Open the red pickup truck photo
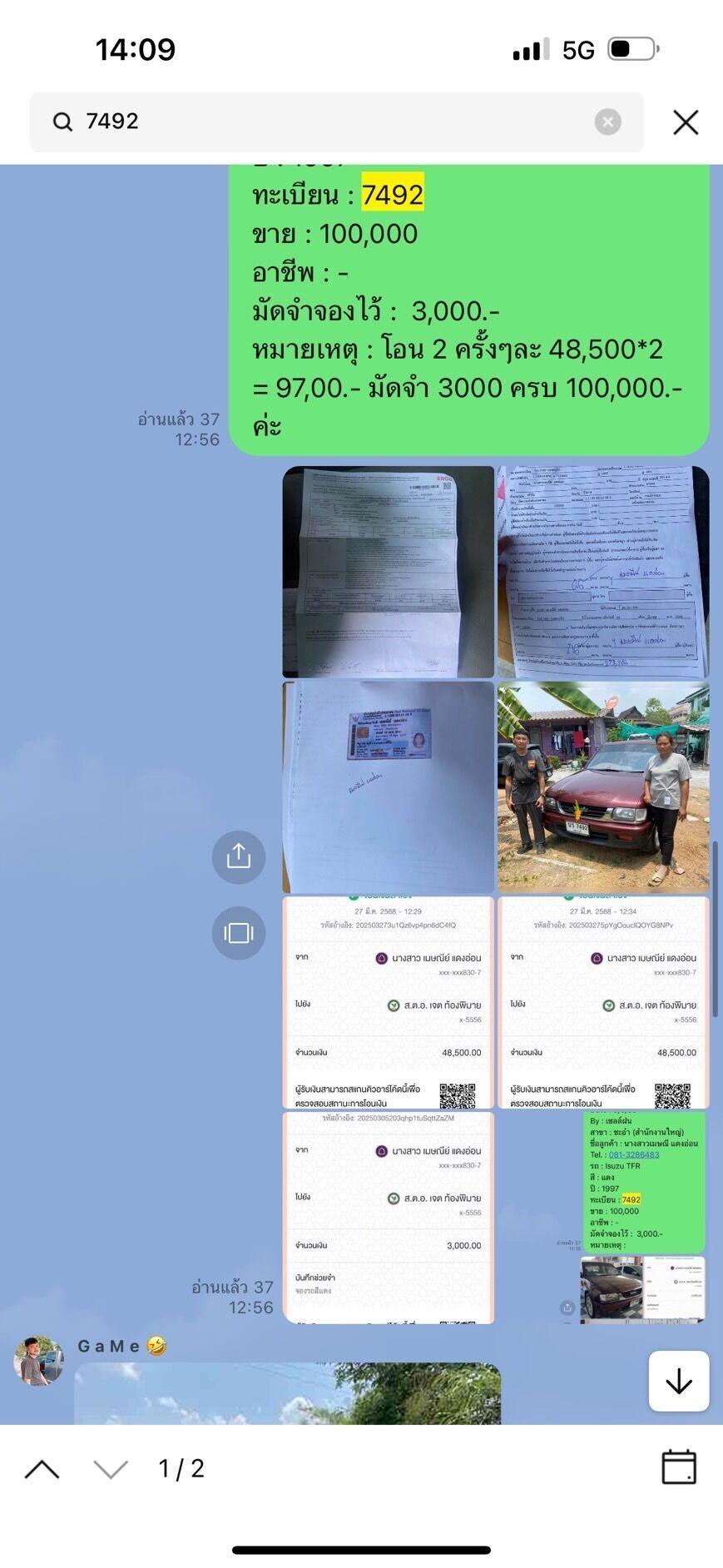Screen dimensions: 723x1568 click(602, 786)
